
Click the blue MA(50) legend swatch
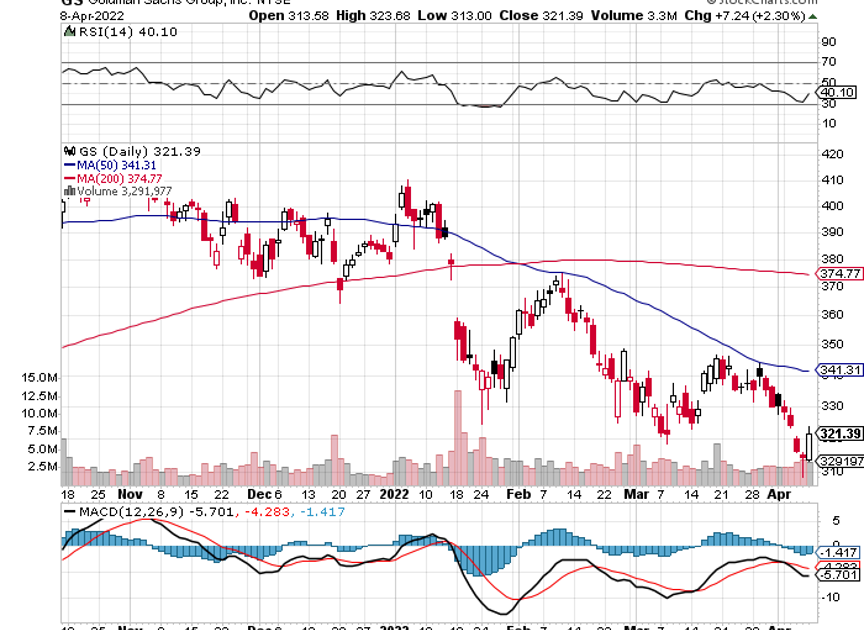[x=69, y=165]
